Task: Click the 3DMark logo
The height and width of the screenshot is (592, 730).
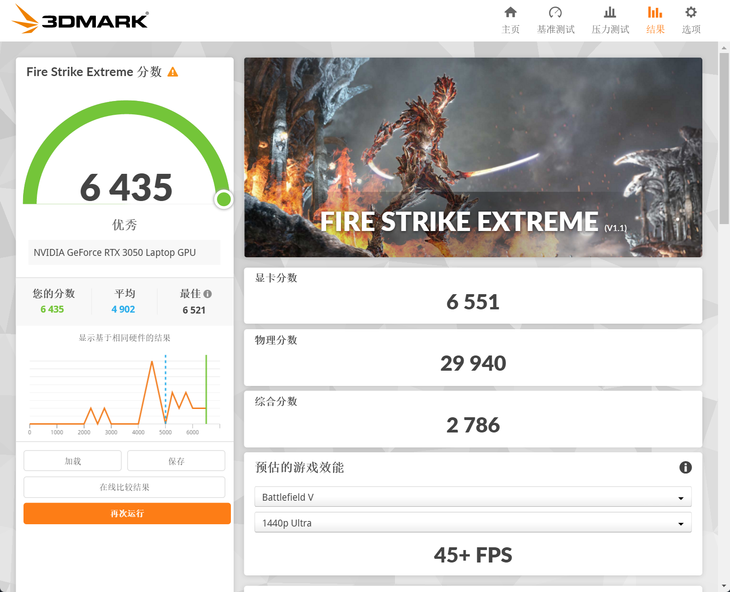Action: pyautogui.click(x=80, y=20)
